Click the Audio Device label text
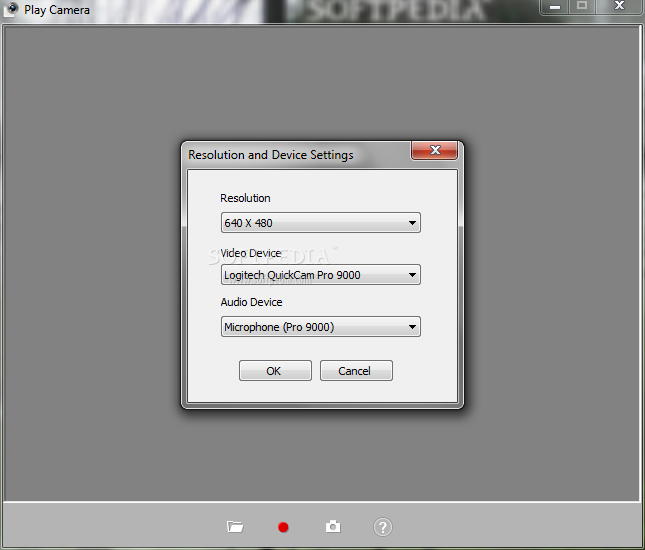645x550 pixels. [251, 302]
